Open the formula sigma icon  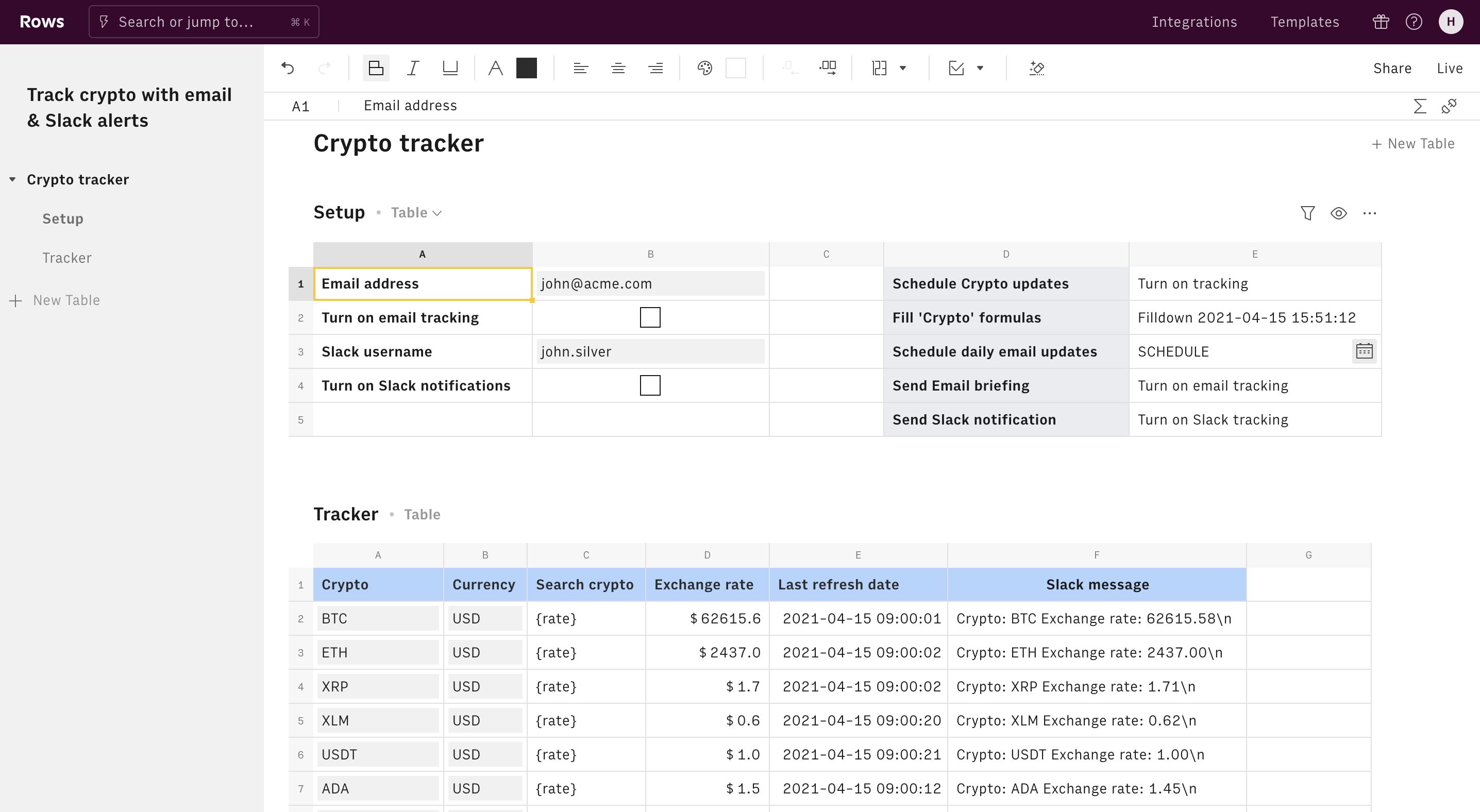[1420, 106]
